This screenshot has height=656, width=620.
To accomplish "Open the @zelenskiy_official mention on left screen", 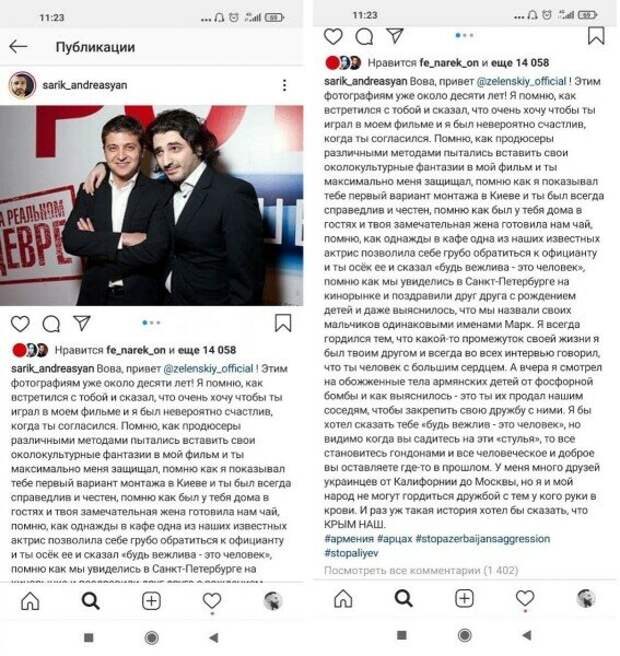I will (208, 369).
